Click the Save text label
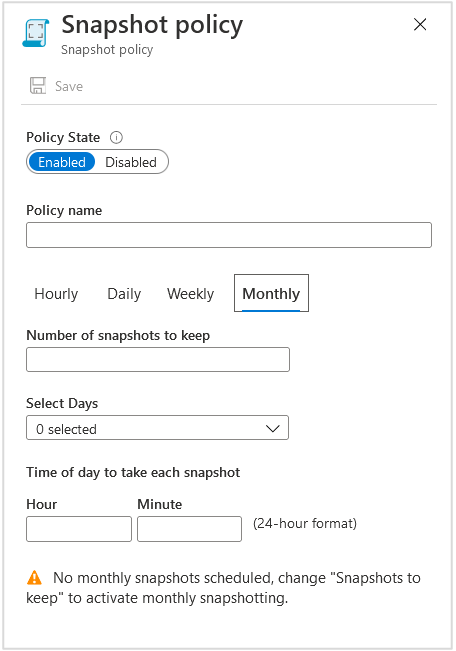Viewport: 456px width, 651px height. pos(69,86)
